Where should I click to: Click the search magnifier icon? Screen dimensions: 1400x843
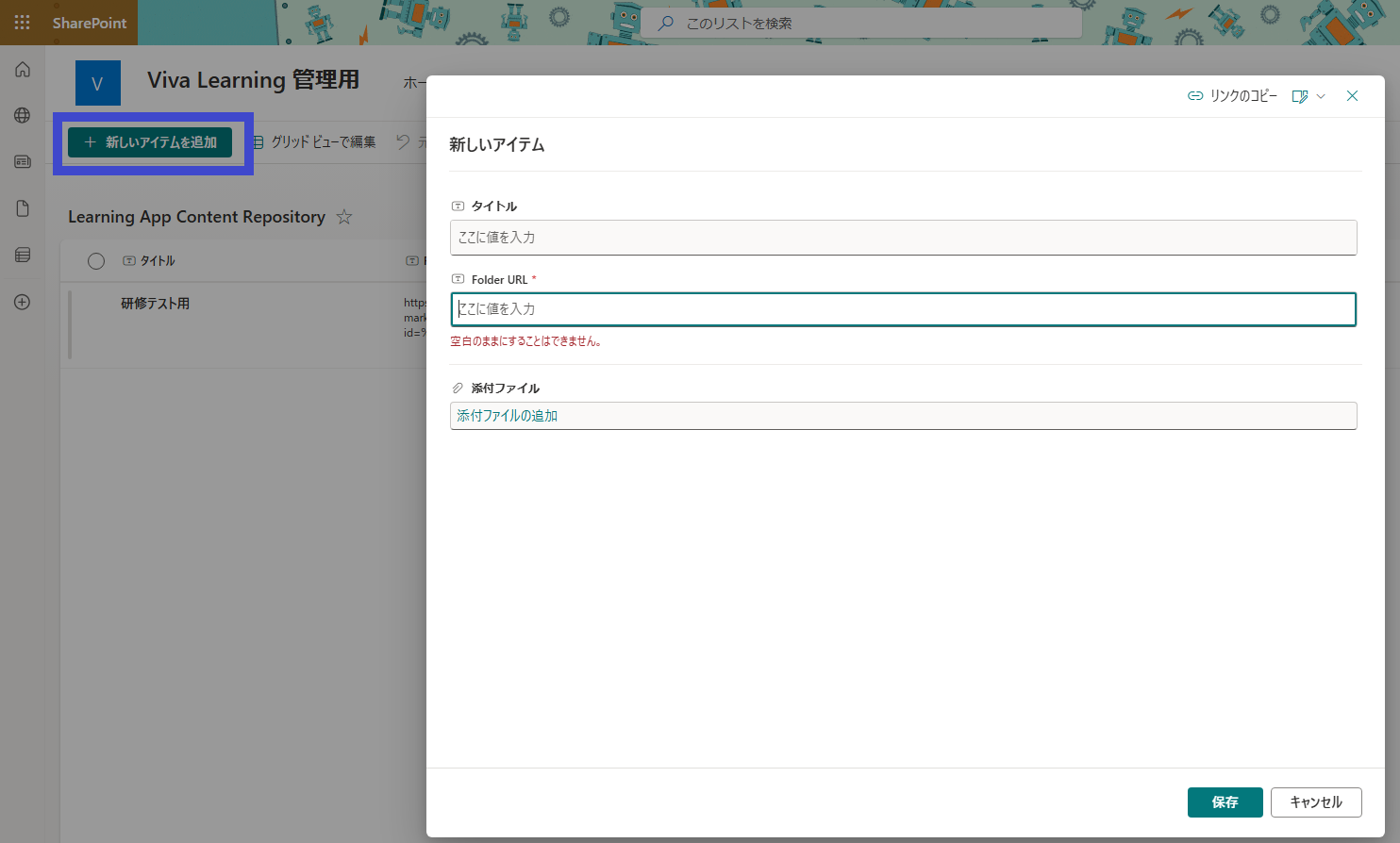pos(666,24)
